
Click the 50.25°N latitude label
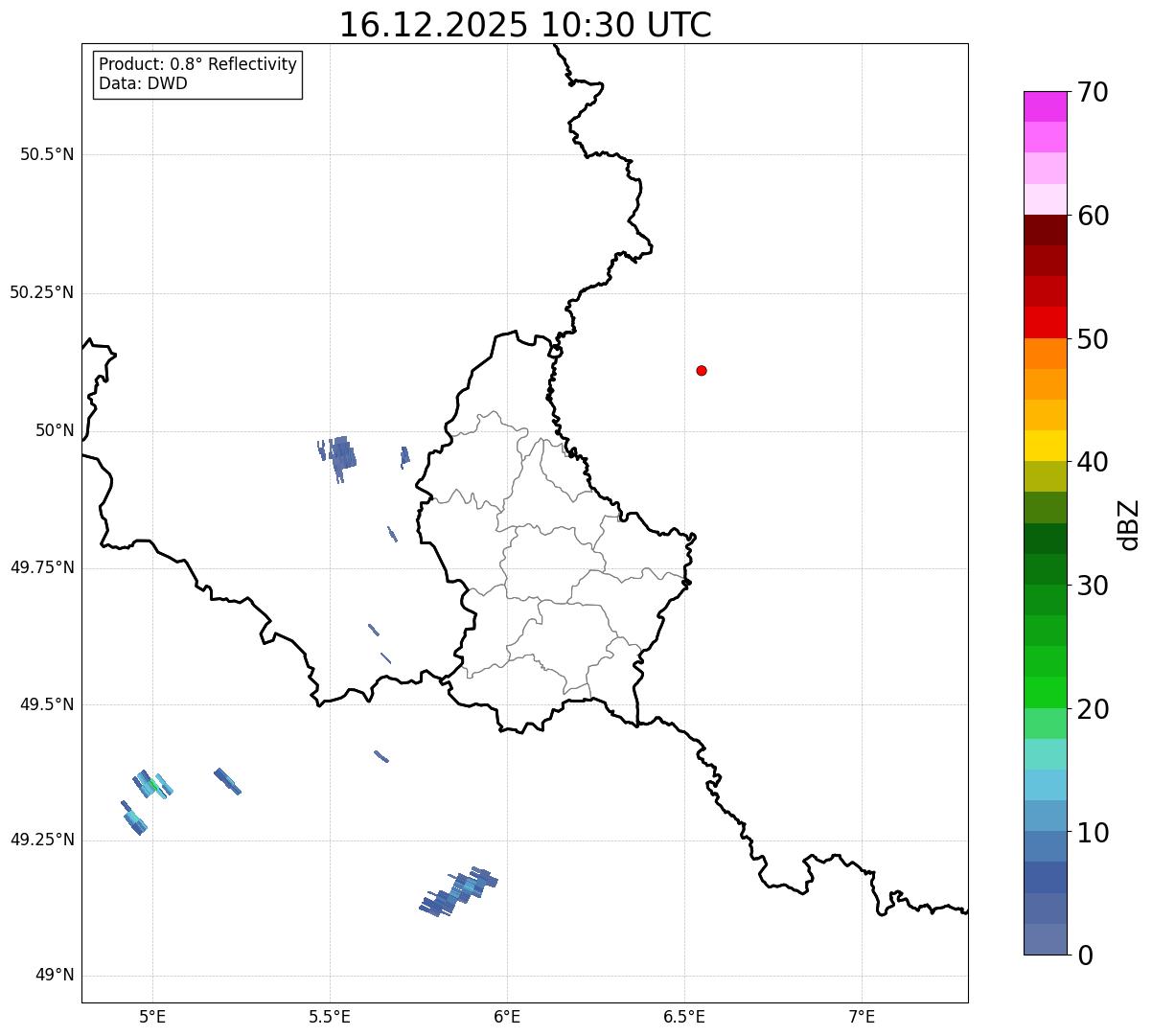point(42,292)
